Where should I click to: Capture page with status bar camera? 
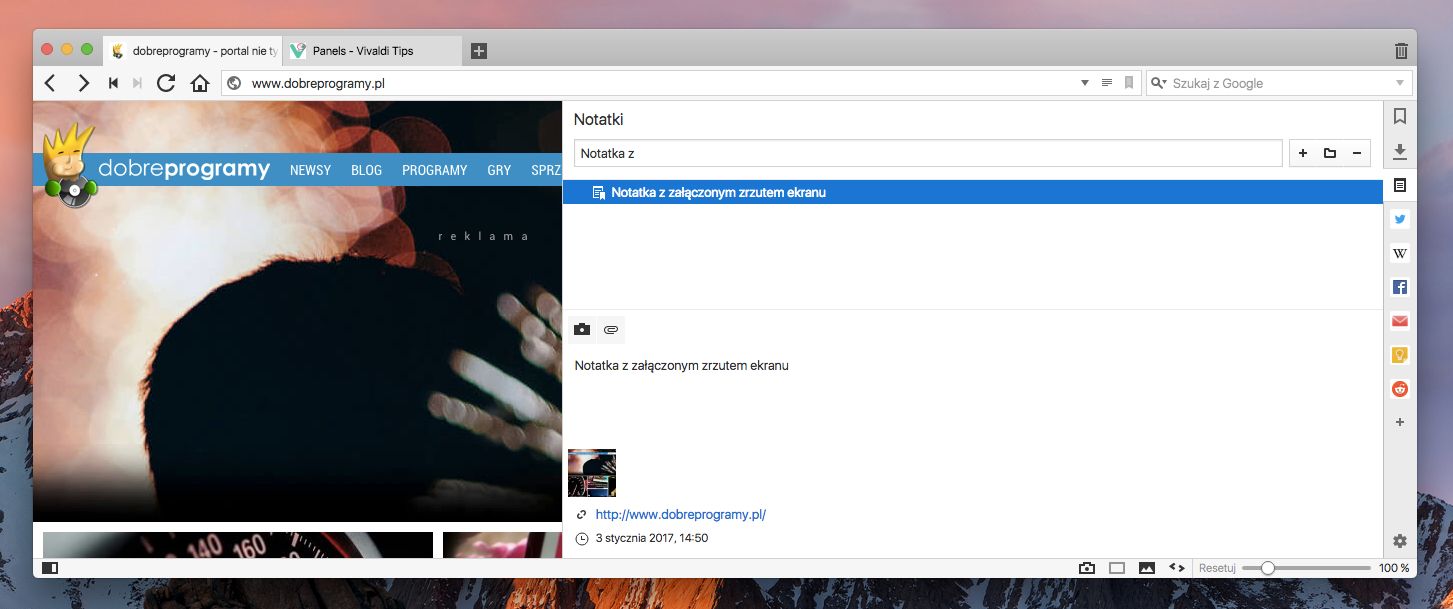tap(1087, 568)
